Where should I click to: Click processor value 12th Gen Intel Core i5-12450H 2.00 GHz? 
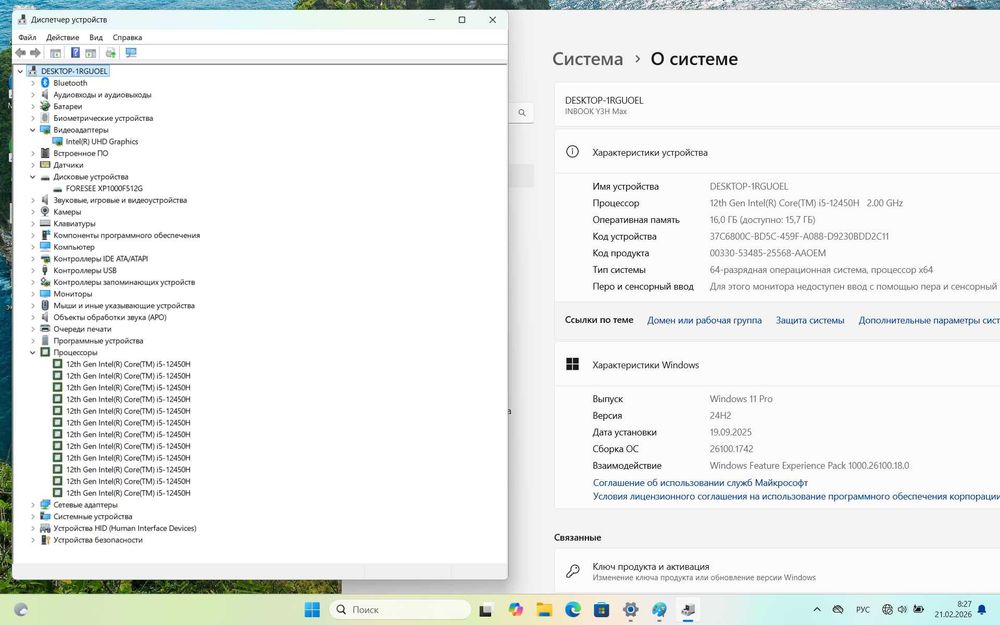point(806,203)
